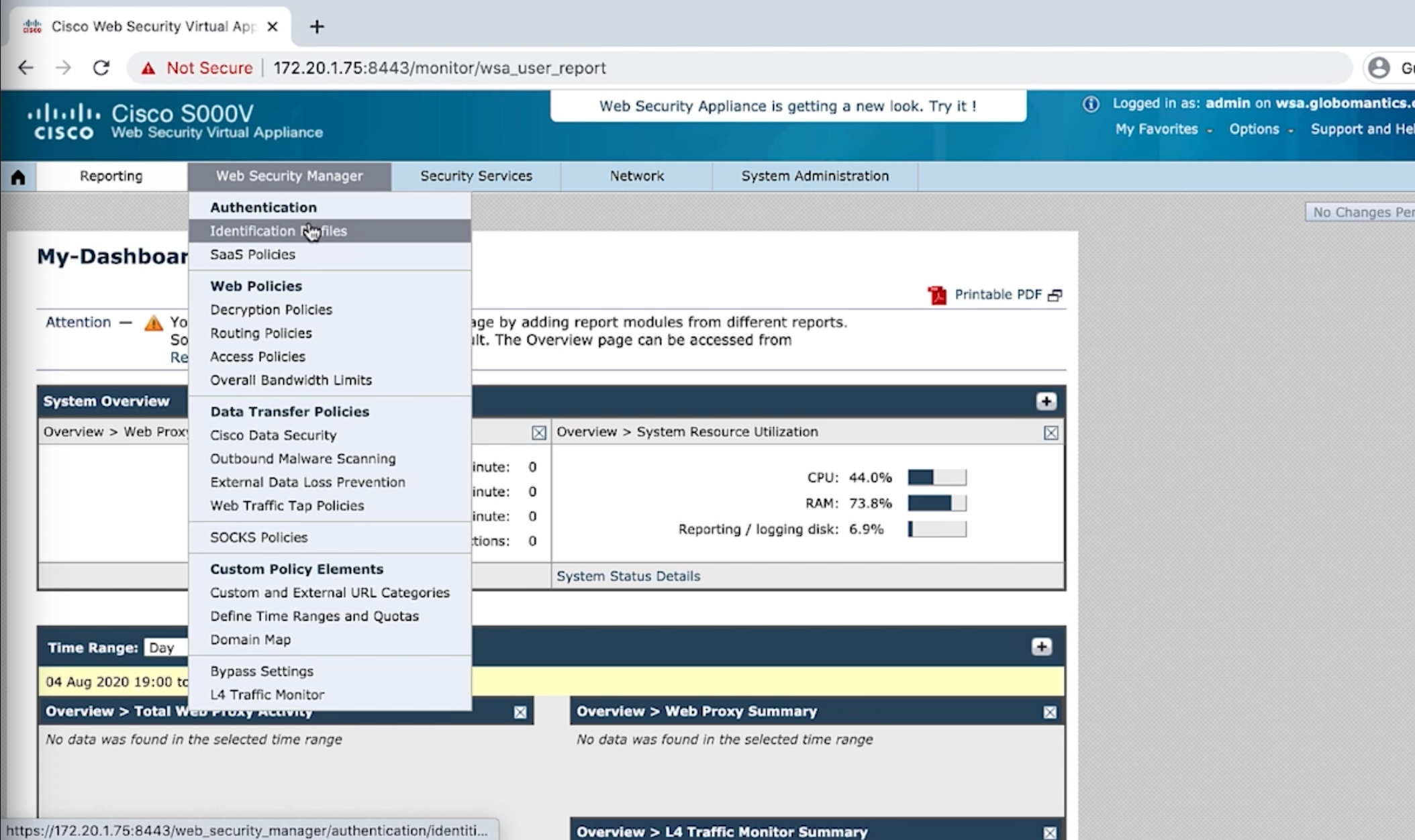Open a new browser tab
The height and width of the screenshot is (840, 1415).
[317, 26]
